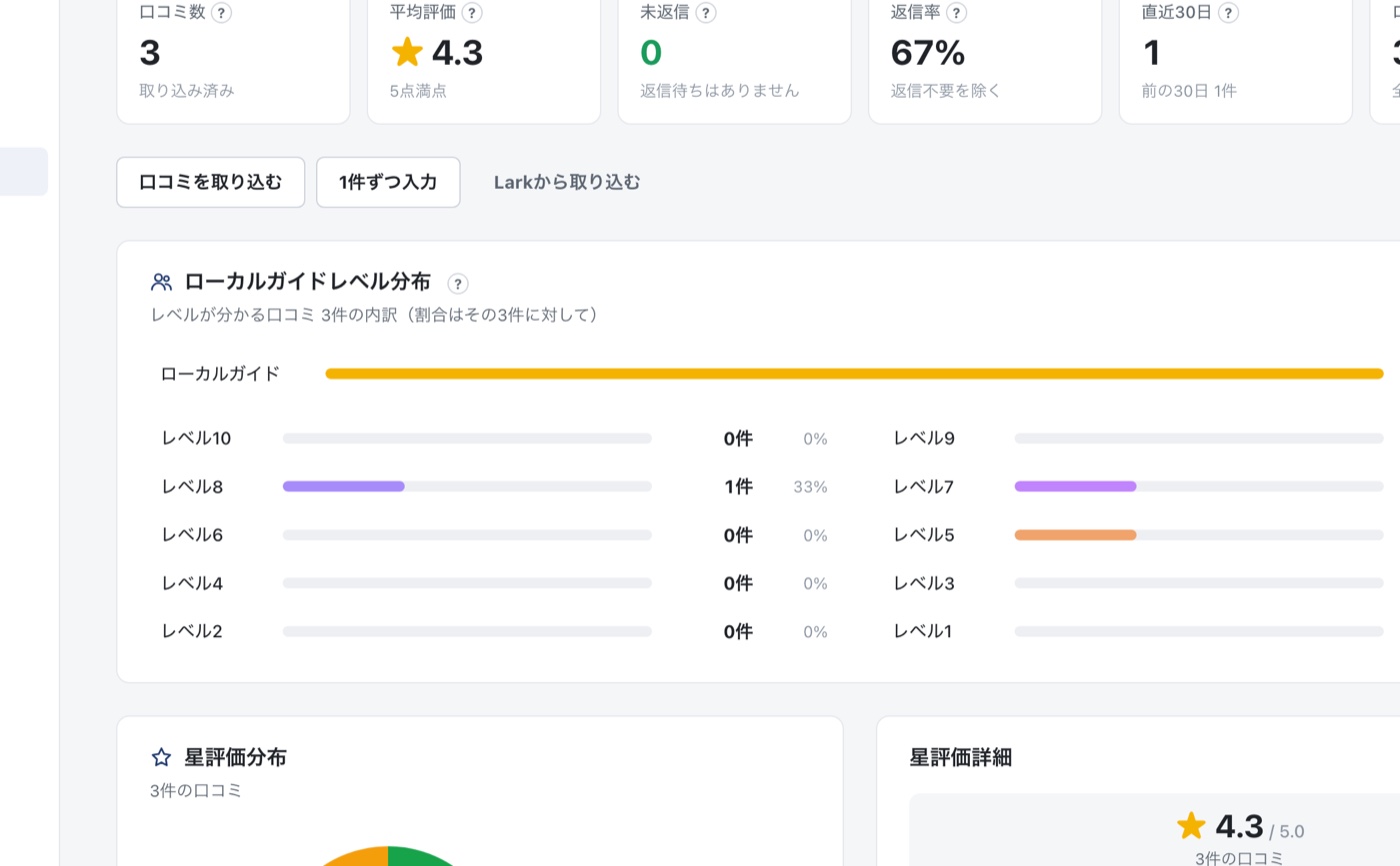Click the レベル1 label
Screen dimensions: 1400x866
click(923, 631)
